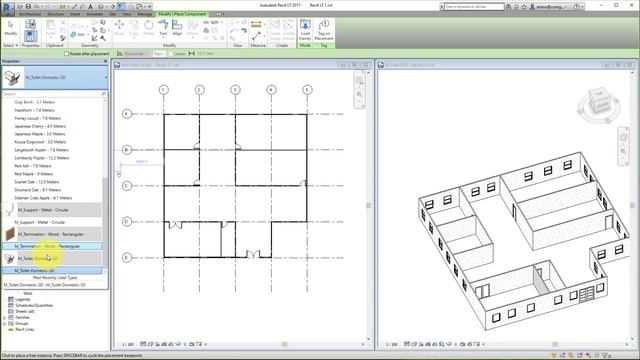Image resolution: width=640 pixels, height=360 pixels.
Task: Open the Annotate ribbon tab
Action: coord(95,14)
